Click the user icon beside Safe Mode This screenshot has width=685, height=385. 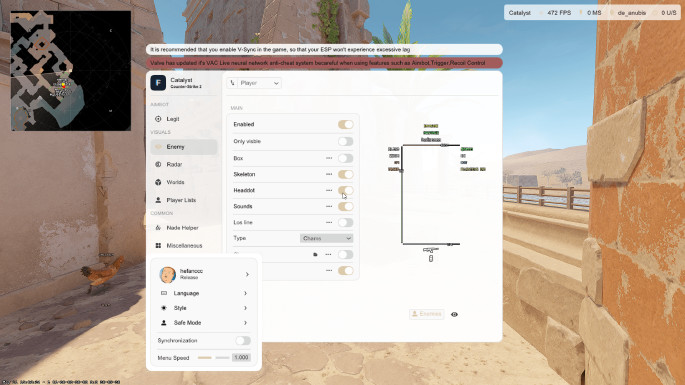(x=164, y=323)
